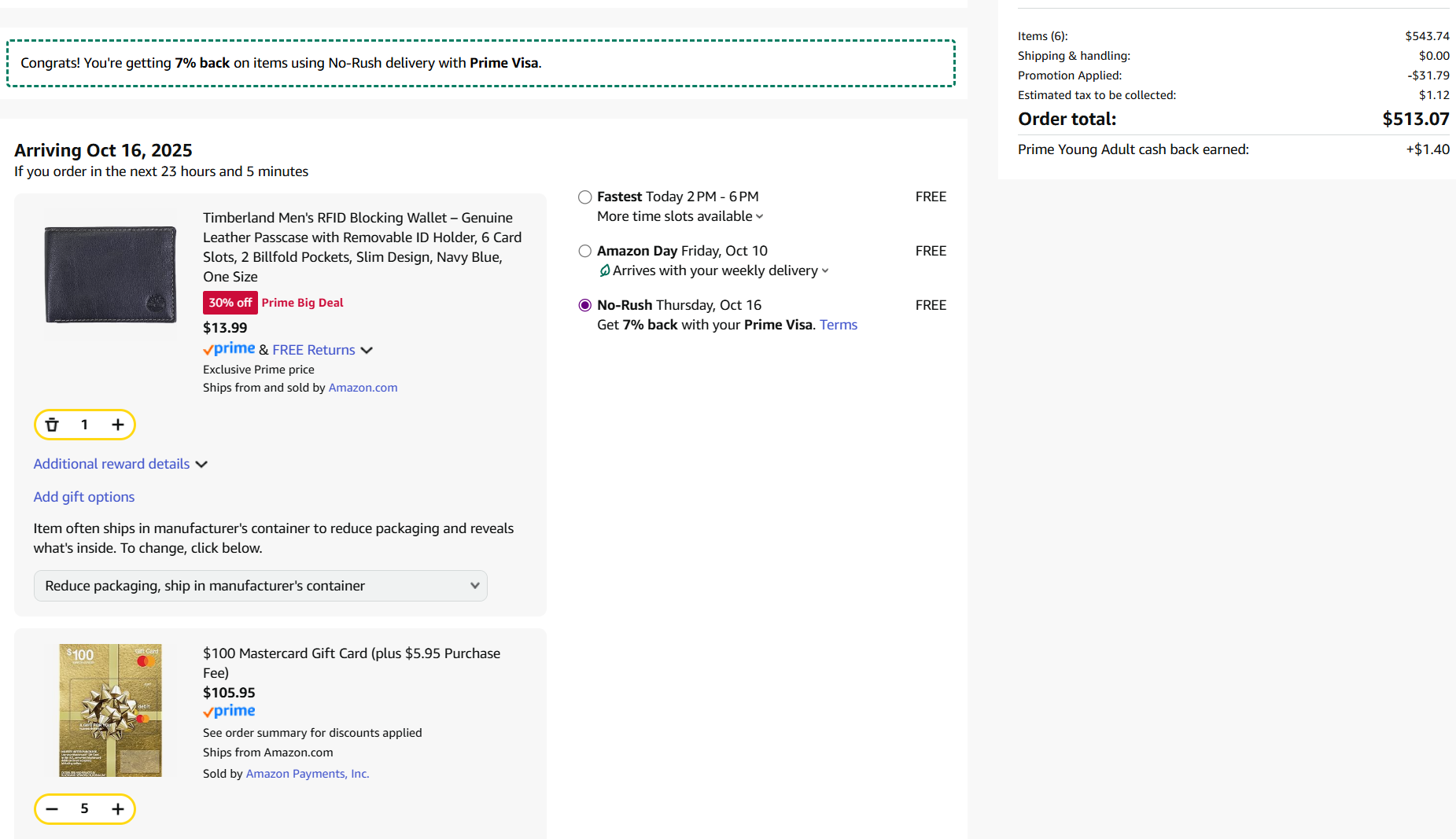The height and width of the screenshot is (839, 1456).
Task: Click the trash icon to delete the wallet
Action: (52, 425)
